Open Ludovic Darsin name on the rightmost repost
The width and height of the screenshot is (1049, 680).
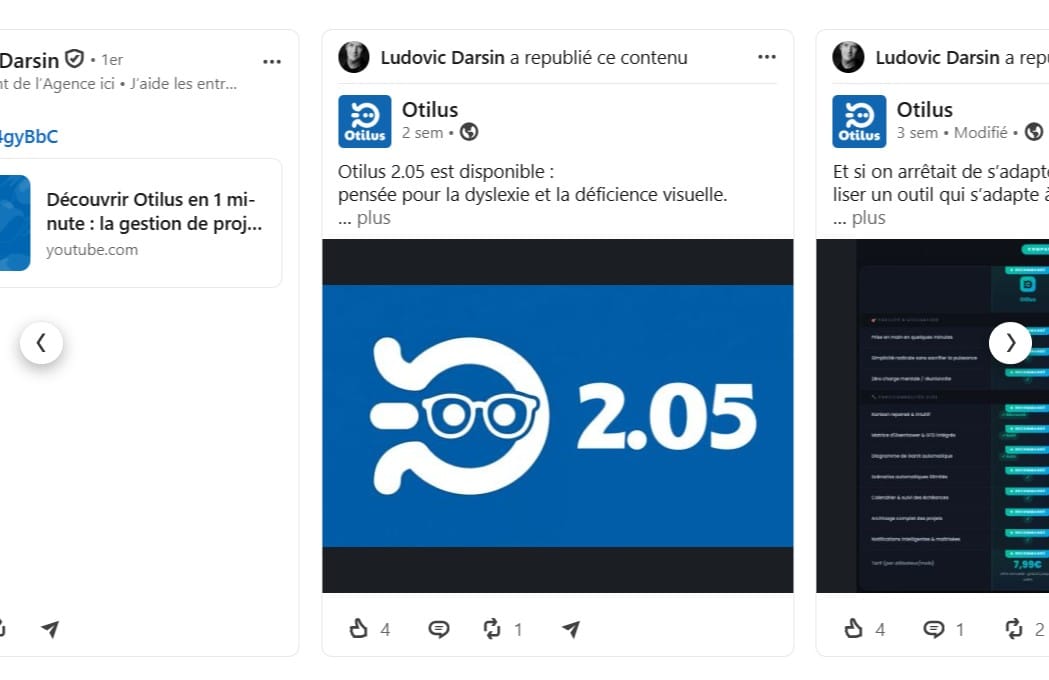point(937,58)
